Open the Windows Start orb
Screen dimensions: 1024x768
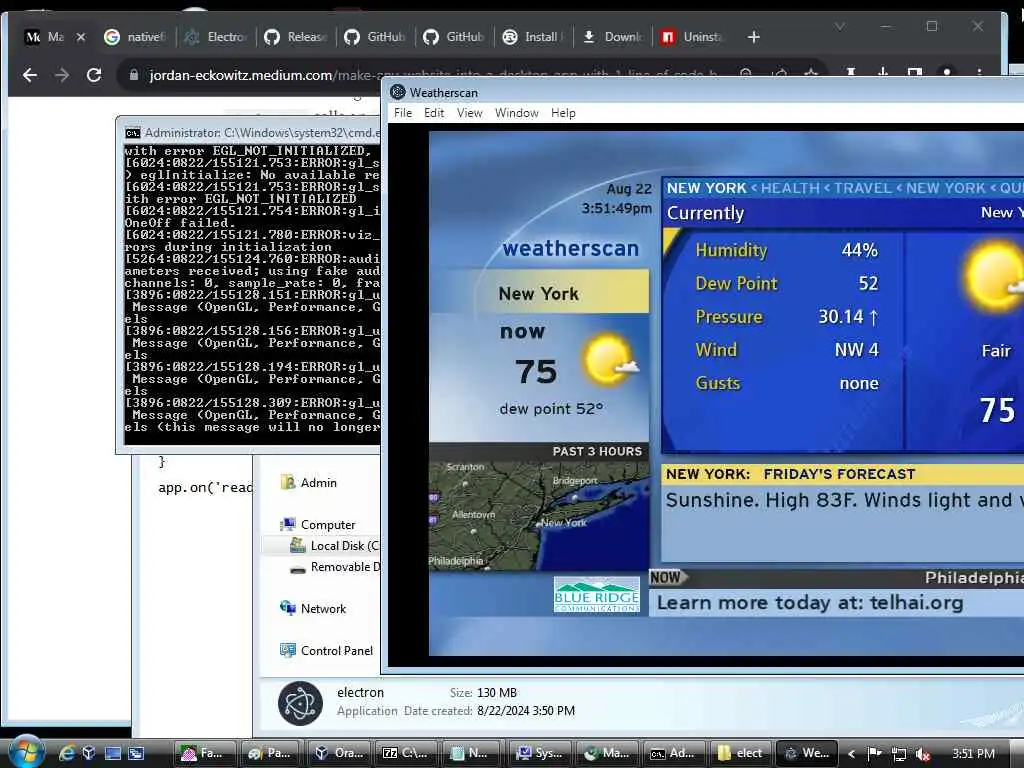coord(26,751)
